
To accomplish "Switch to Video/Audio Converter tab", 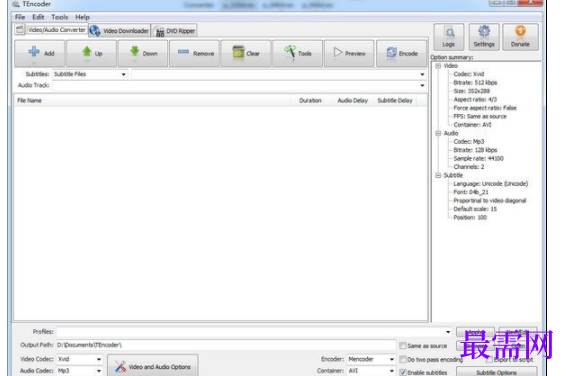I will click(x=51, y=30).
